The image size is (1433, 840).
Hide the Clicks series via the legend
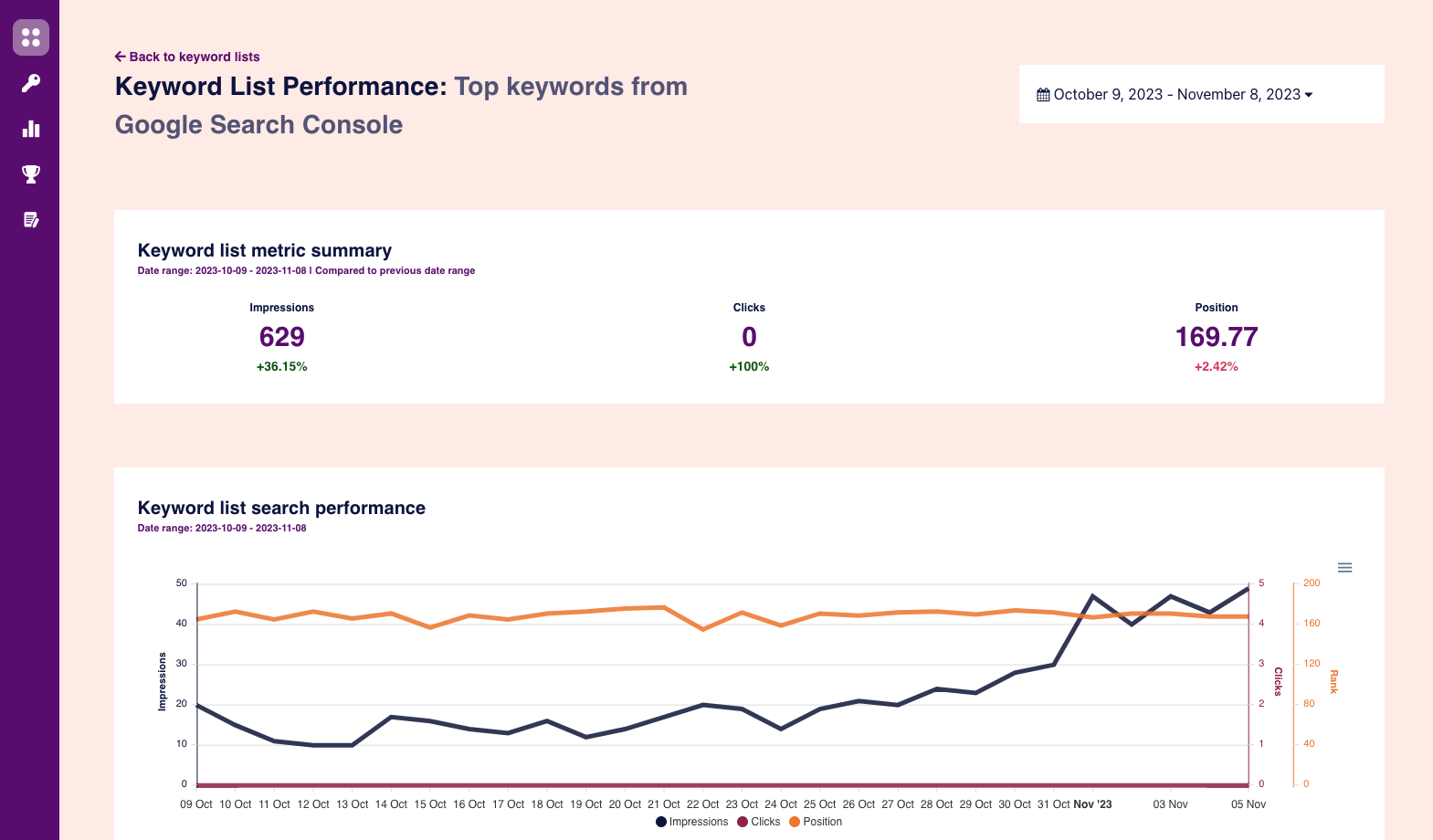pyautogui.click(x=759, y=821)
